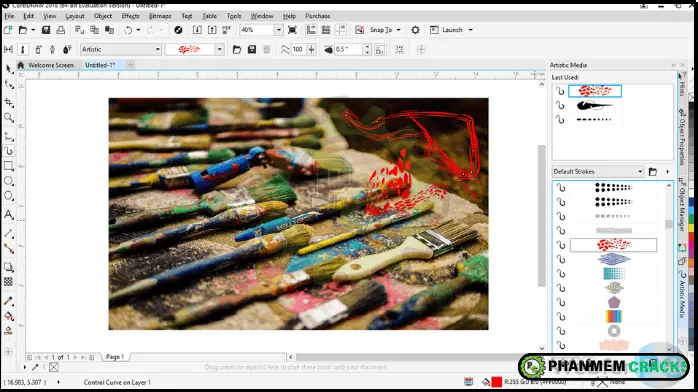Select the Shape edit tool

coord(9,85)
